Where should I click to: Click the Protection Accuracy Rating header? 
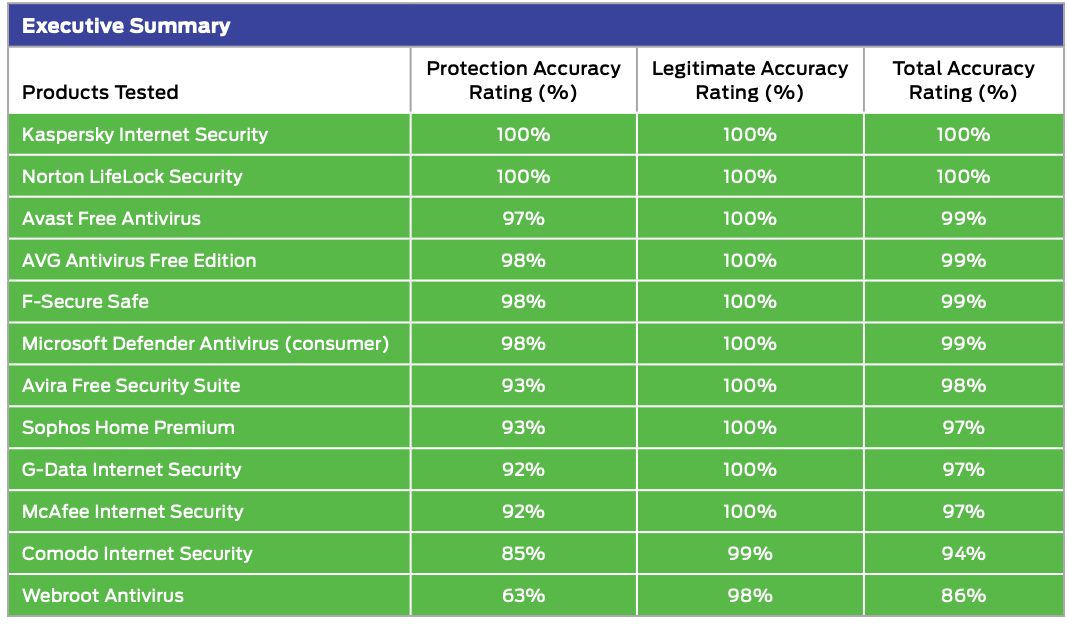click(523, 80)
